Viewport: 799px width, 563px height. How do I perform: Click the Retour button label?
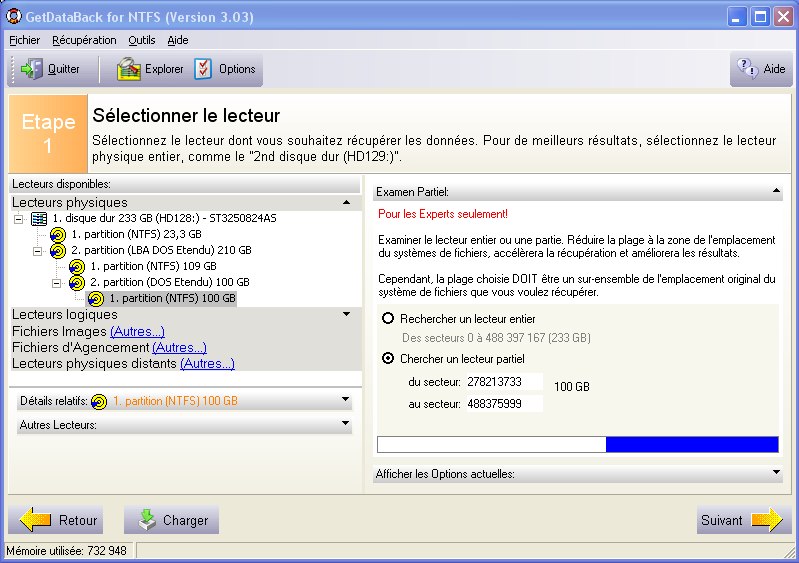click(x=78, y=520)
